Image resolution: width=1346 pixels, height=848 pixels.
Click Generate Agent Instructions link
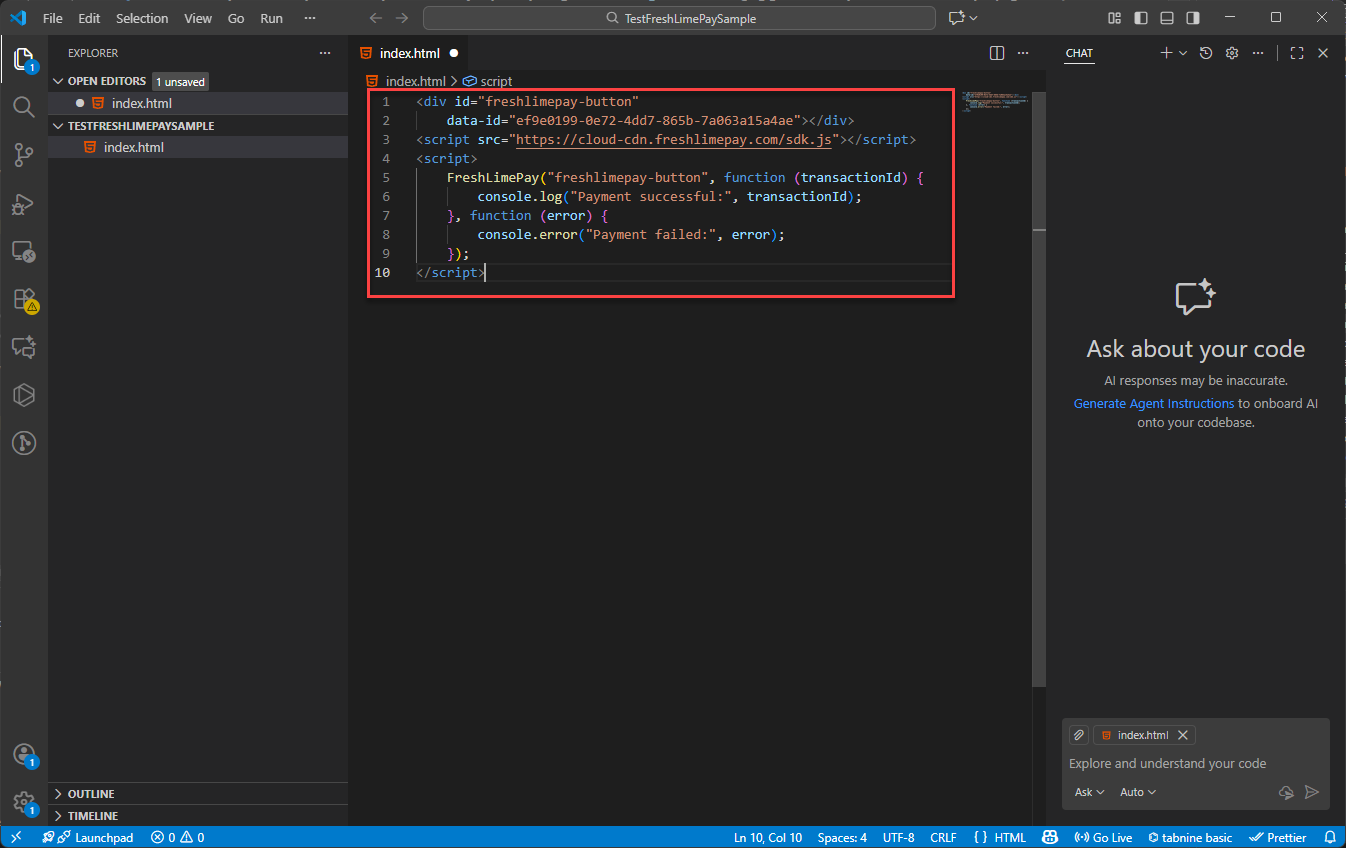tap(1153, 403)
